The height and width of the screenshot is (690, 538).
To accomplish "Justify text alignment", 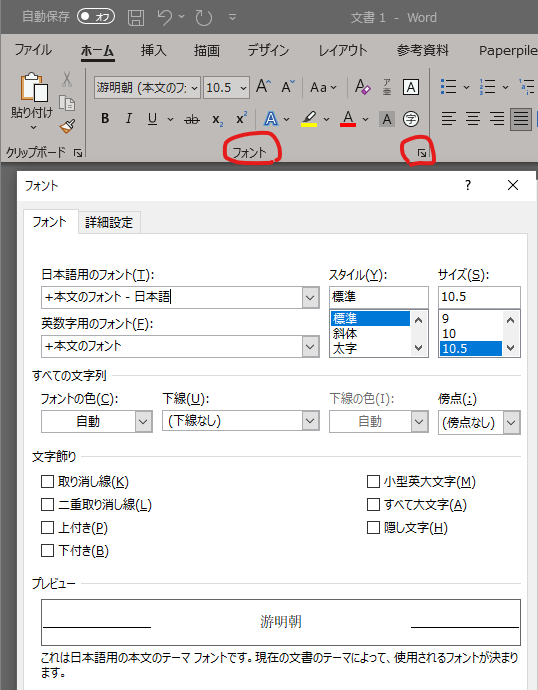I will [521, 119].
